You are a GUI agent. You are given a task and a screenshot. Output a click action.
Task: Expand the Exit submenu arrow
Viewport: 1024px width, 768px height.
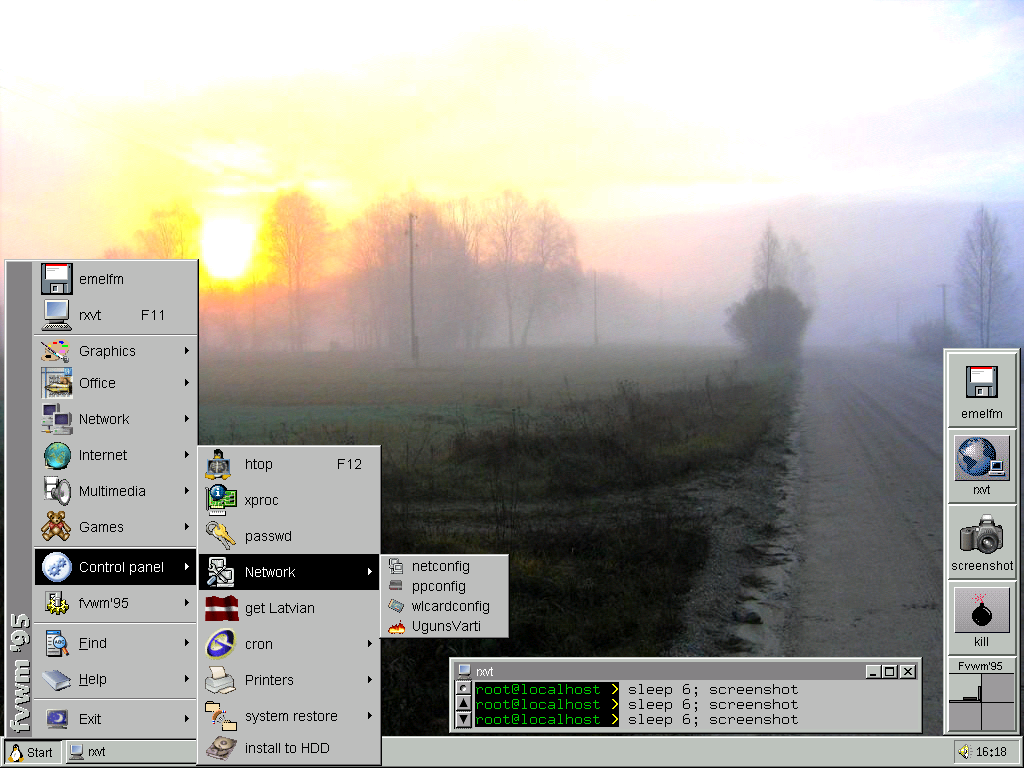187,719
